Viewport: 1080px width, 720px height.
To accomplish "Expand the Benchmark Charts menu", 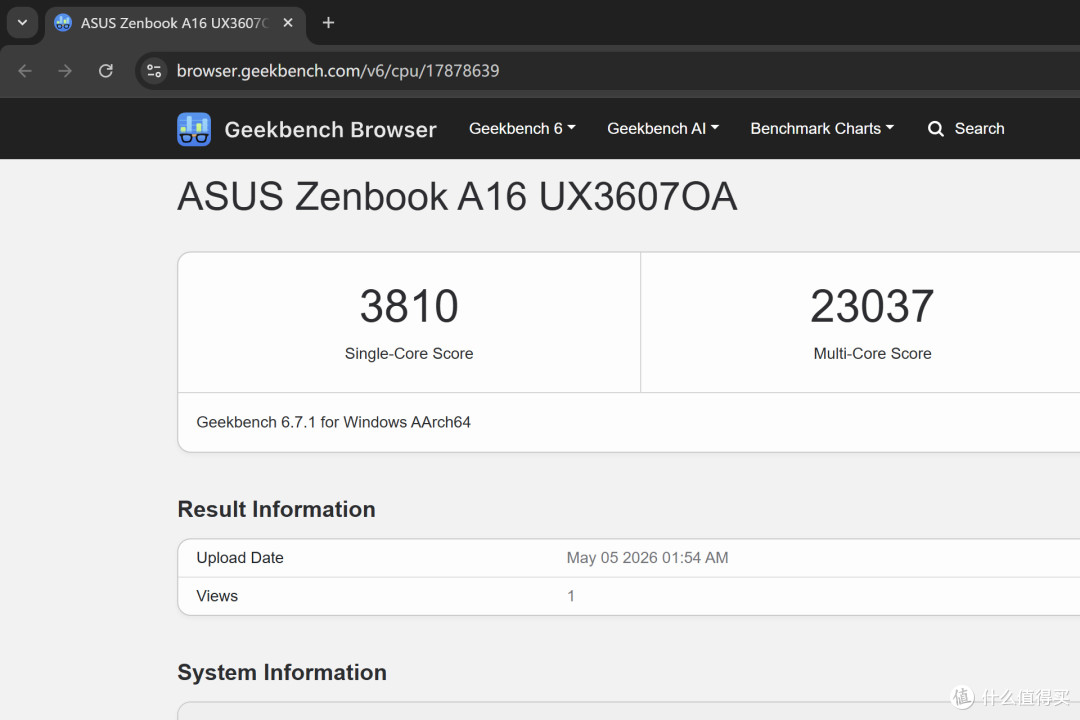I will (822, 129).
